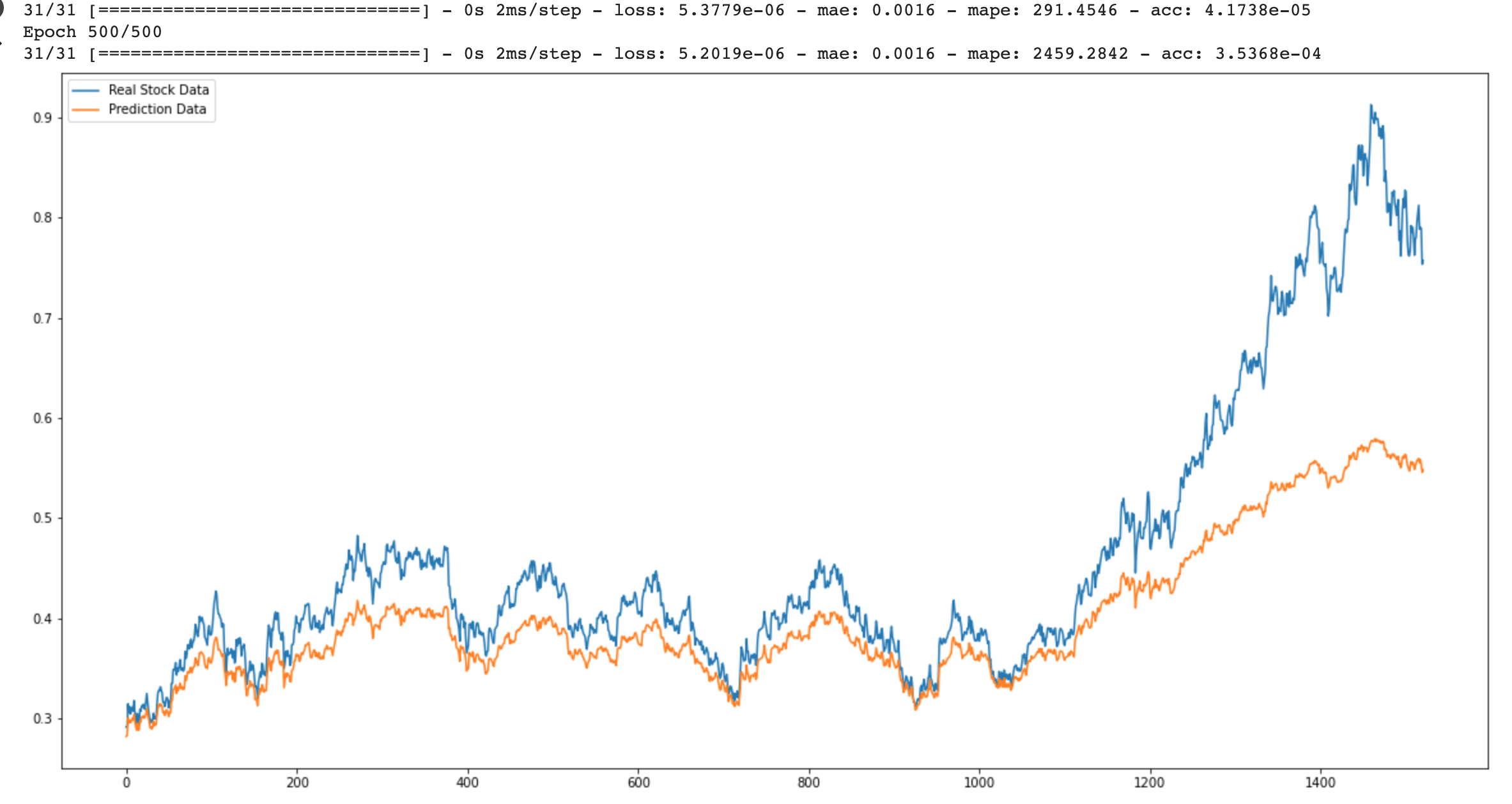Click the y-axis tick label 0.3
The height and width of the screenshot is (804, 1512).
tap(42, 719)
